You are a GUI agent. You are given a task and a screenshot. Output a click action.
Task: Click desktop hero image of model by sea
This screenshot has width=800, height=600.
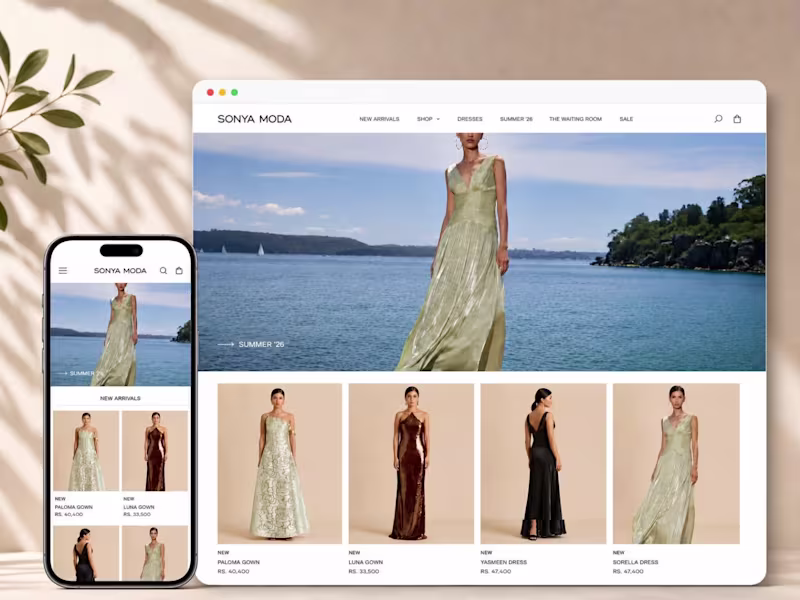[480, 252]
